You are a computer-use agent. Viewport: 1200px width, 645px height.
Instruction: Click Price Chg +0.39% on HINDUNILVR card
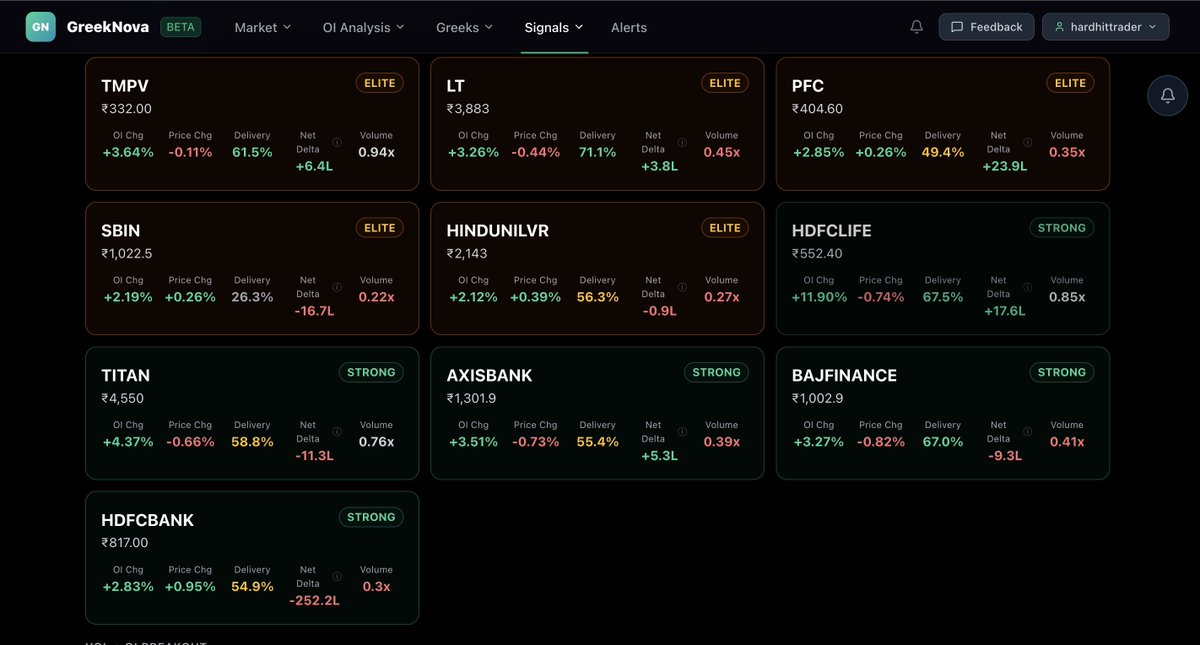(x=535, y=297)
